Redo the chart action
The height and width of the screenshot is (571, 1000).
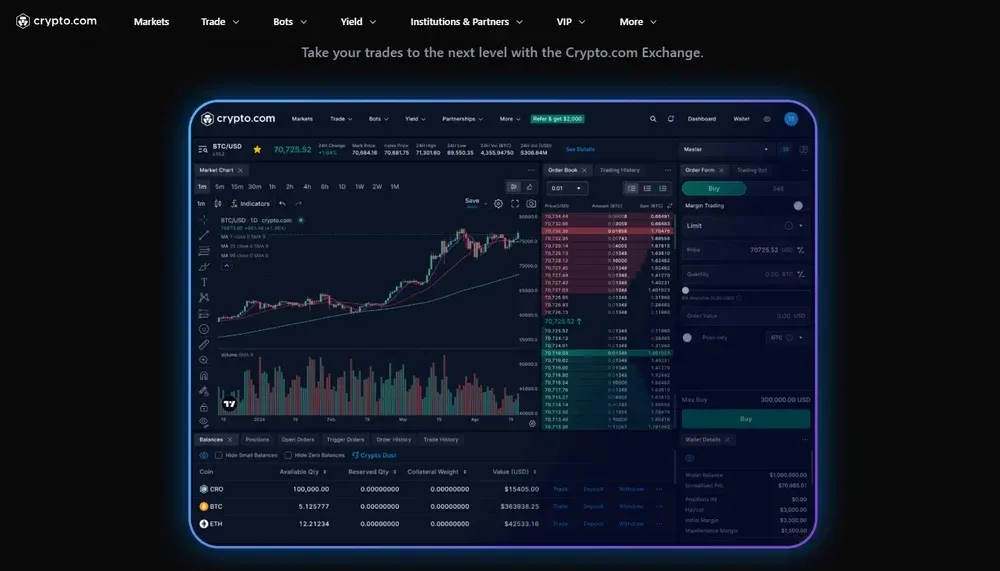(298, 204)
